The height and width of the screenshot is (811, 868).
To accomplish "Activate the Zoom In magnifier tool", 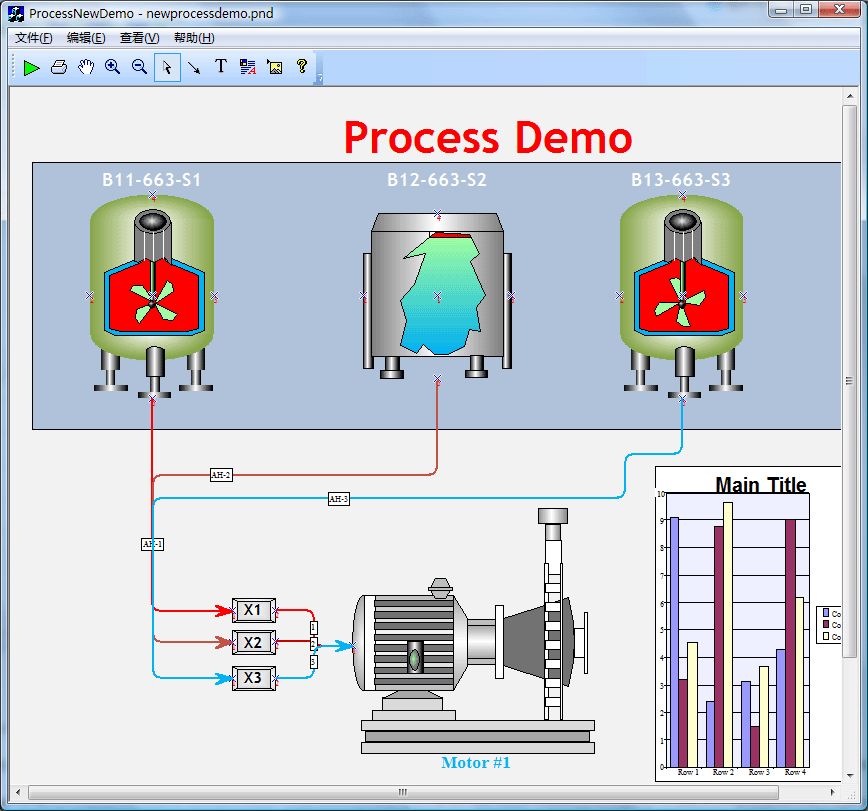I will pos(112,67).
